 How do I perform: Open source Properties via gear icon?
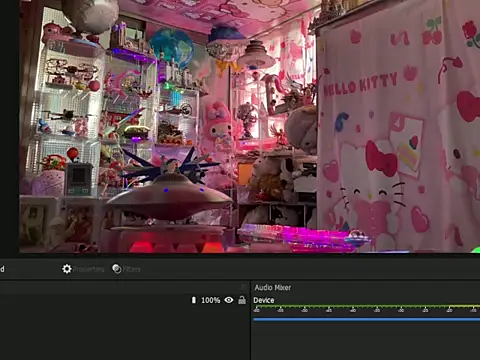coord(67,269)
